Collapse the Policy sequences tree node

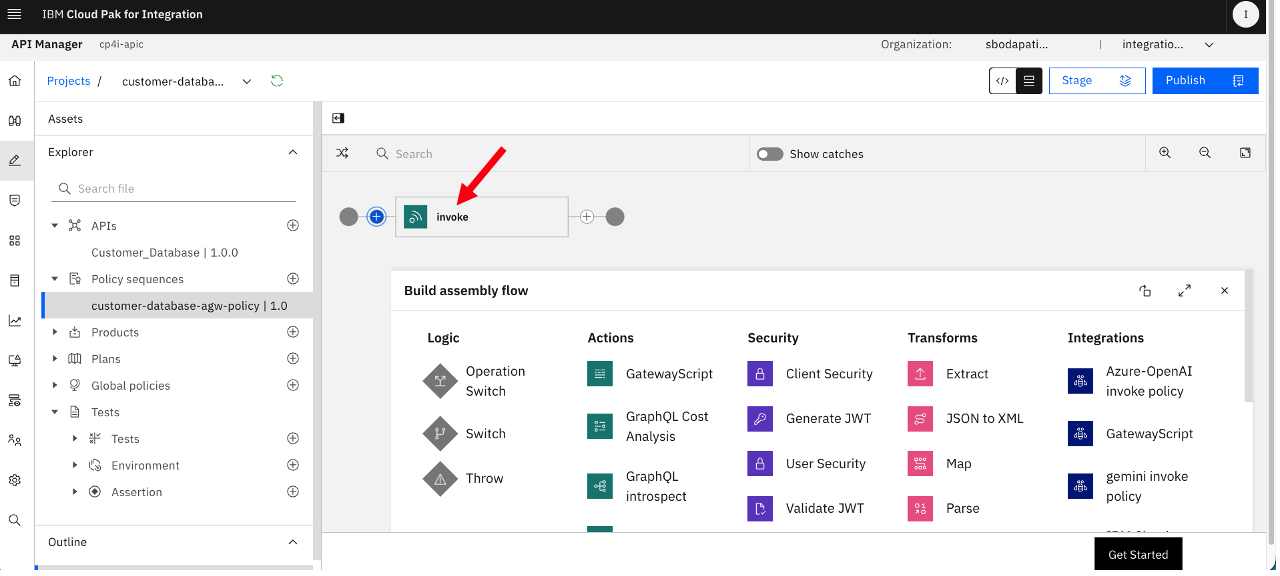55,279
